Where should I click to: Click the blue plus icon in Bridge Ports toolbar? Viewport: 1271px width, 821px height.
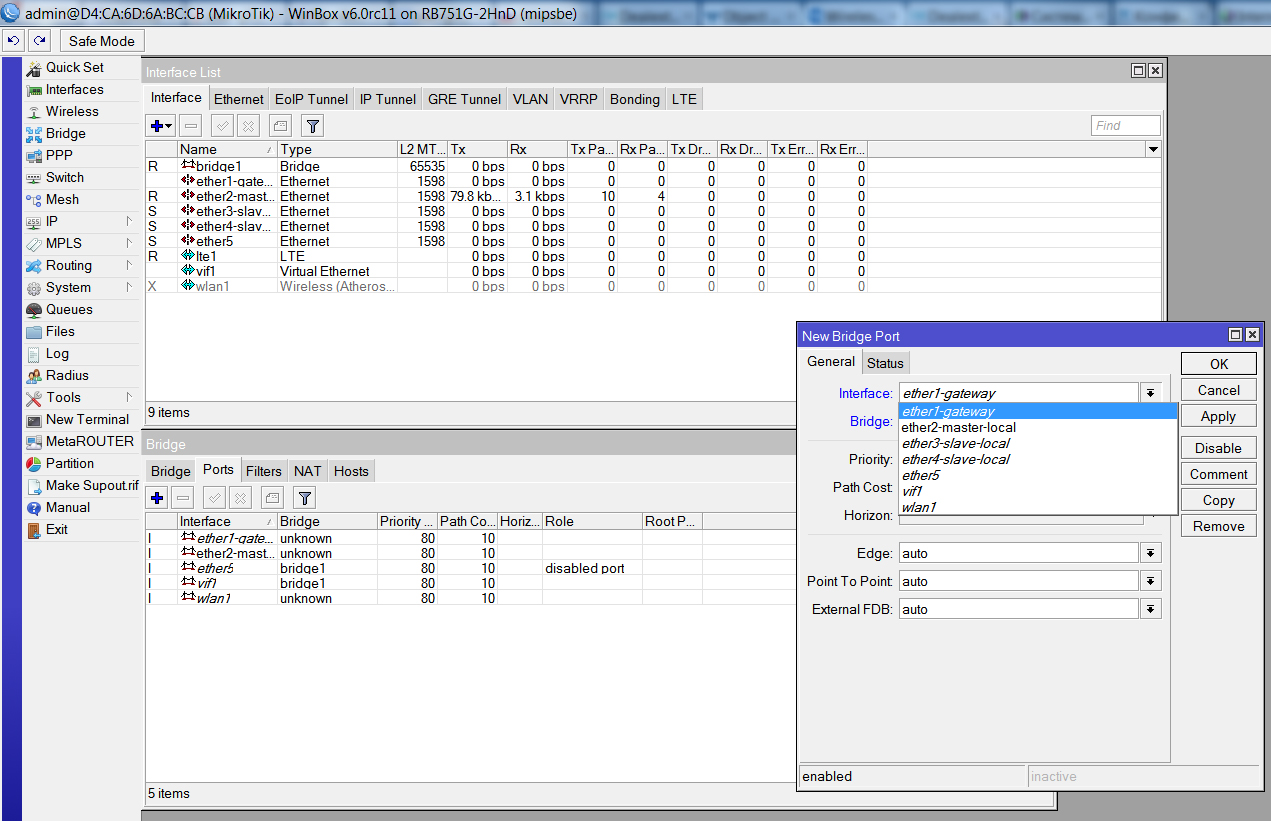(x=157, y=498)
